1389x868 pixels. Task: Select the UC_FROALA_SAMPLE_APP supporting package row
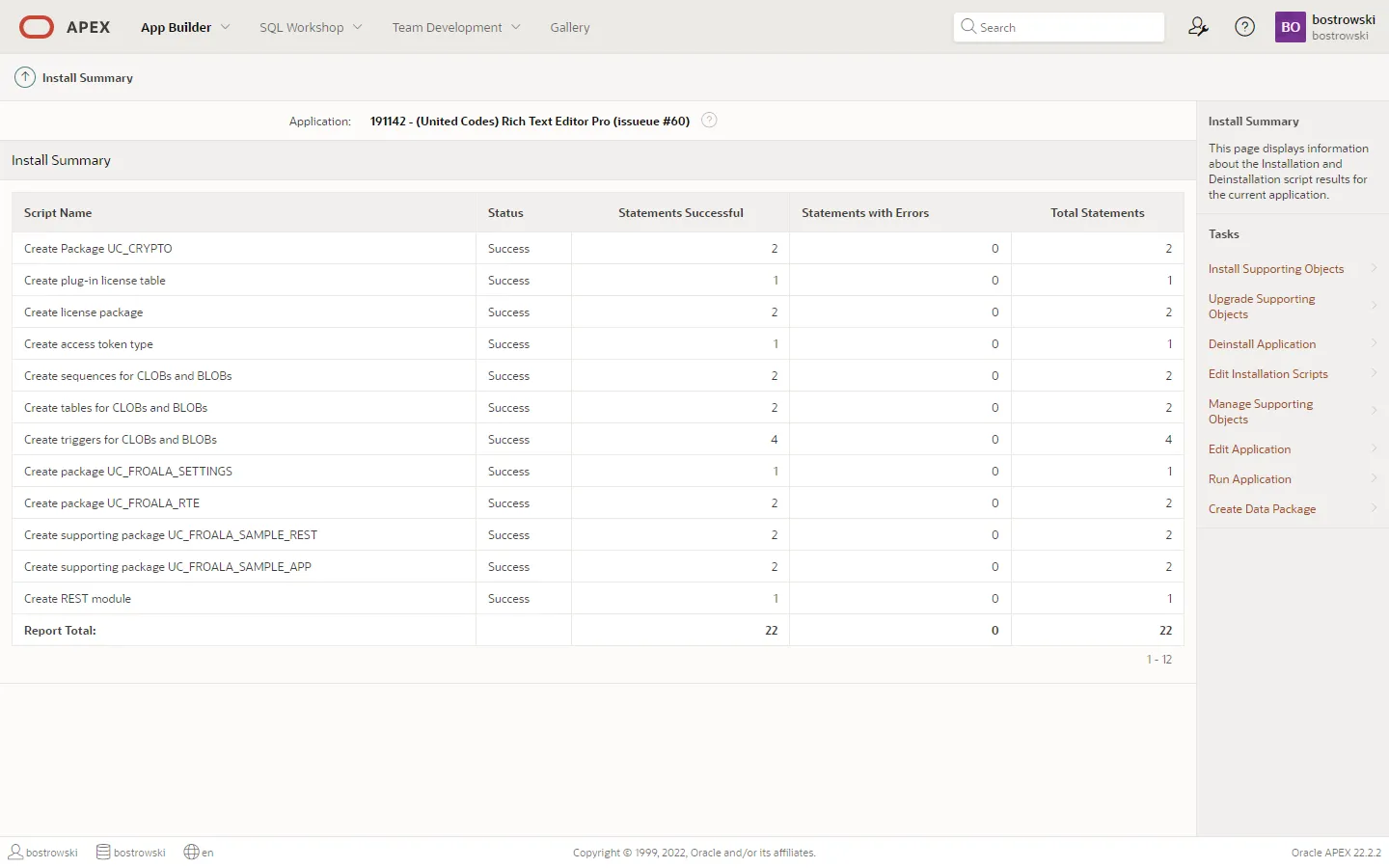(x=598, y=566)
